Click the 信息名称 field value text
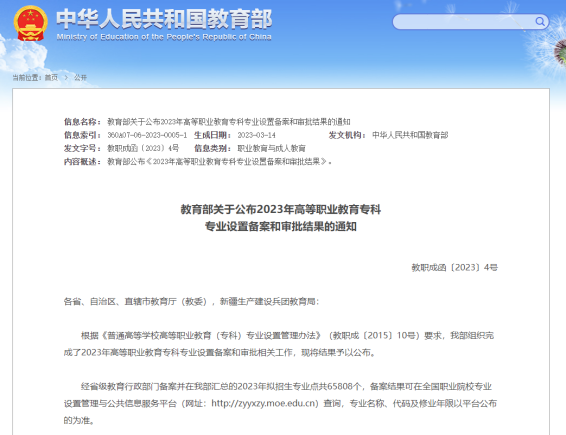 pyautogui.click(x=229, y=122)
